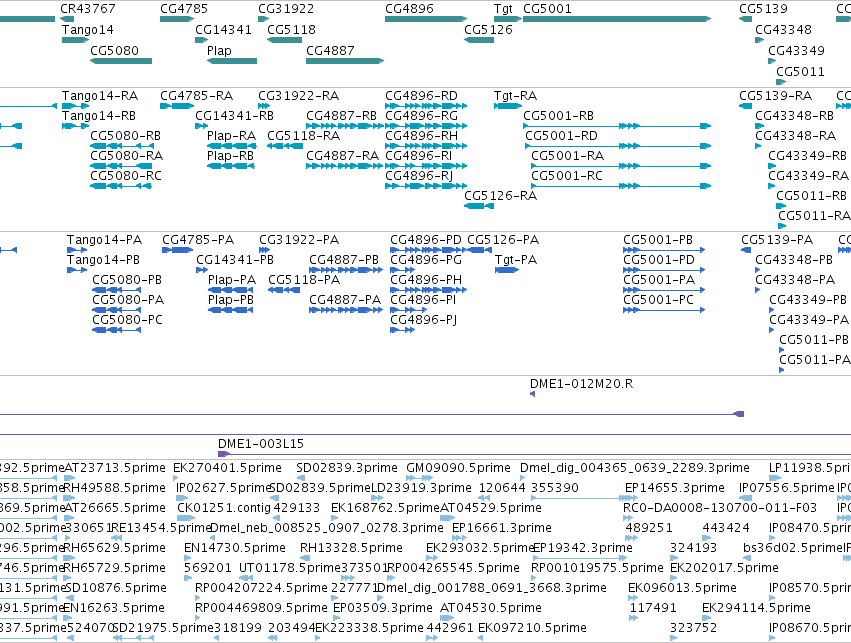Select the CG4785 gene label
Image resolution: width=851 pixels, height=643 pixels.
(x=184, y=9)
